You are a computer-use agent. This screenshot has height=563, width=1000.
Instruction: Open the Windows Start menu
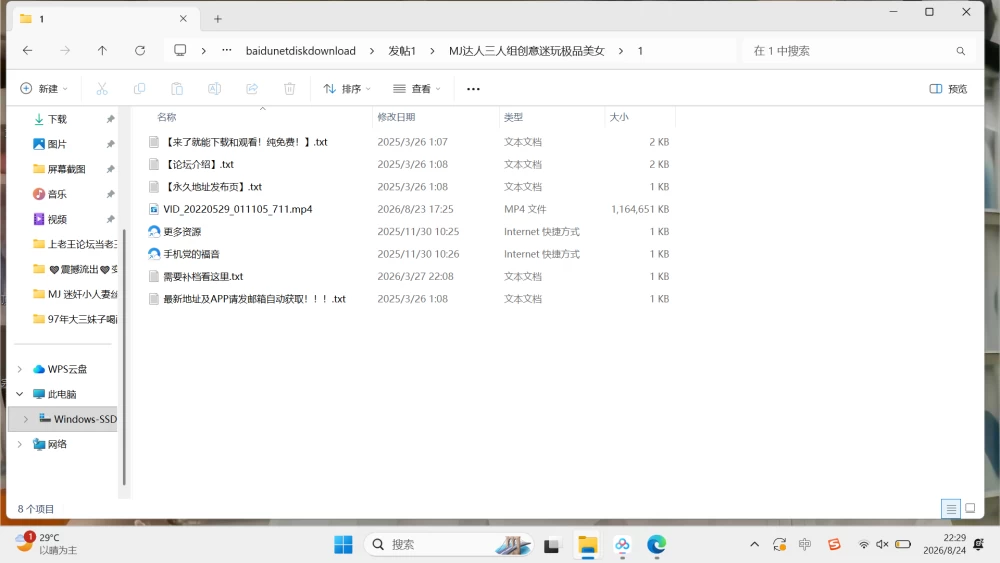(x=343, y=545)
